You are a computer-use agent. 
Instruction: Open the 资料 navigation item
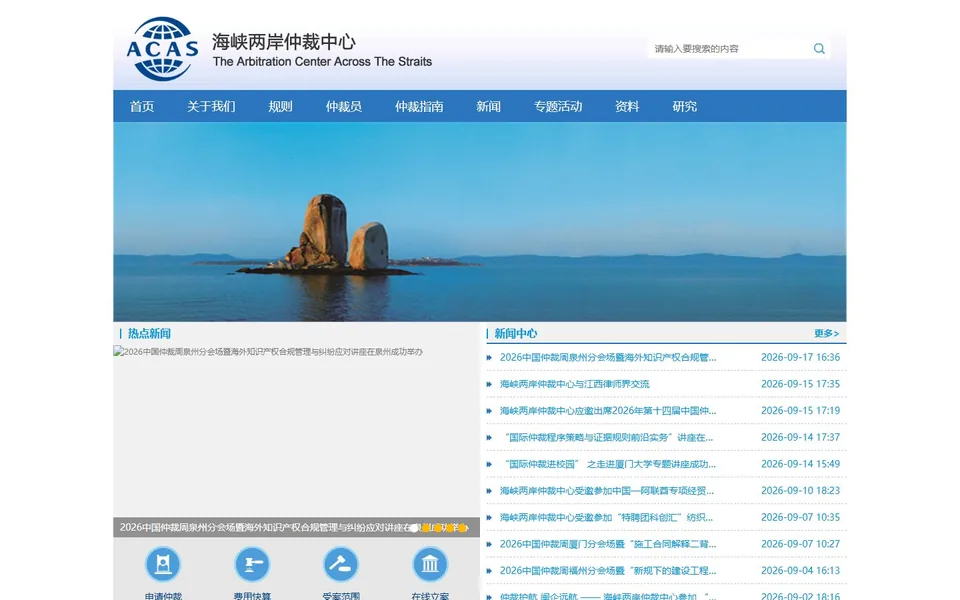(627, 107)
